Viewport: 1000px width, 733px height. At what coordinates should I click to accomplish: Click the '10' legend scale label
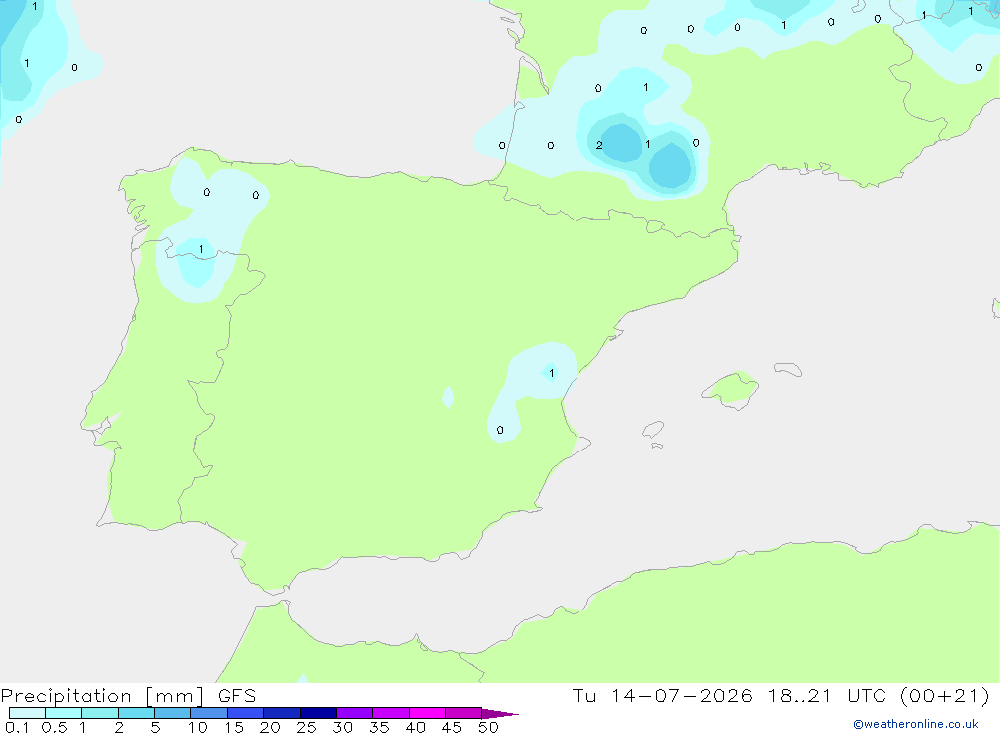pos(198,727)
